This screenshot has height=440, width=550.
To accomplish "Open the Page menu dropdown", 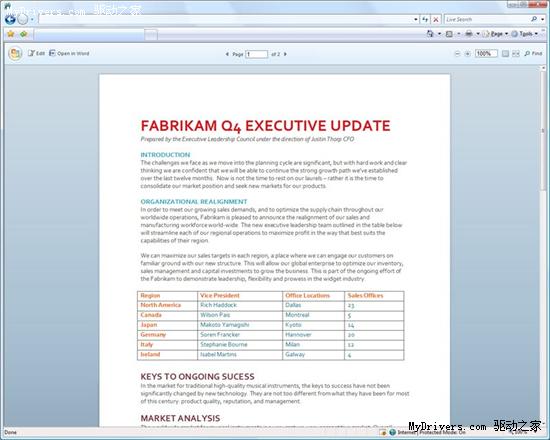I will [495, 34].
